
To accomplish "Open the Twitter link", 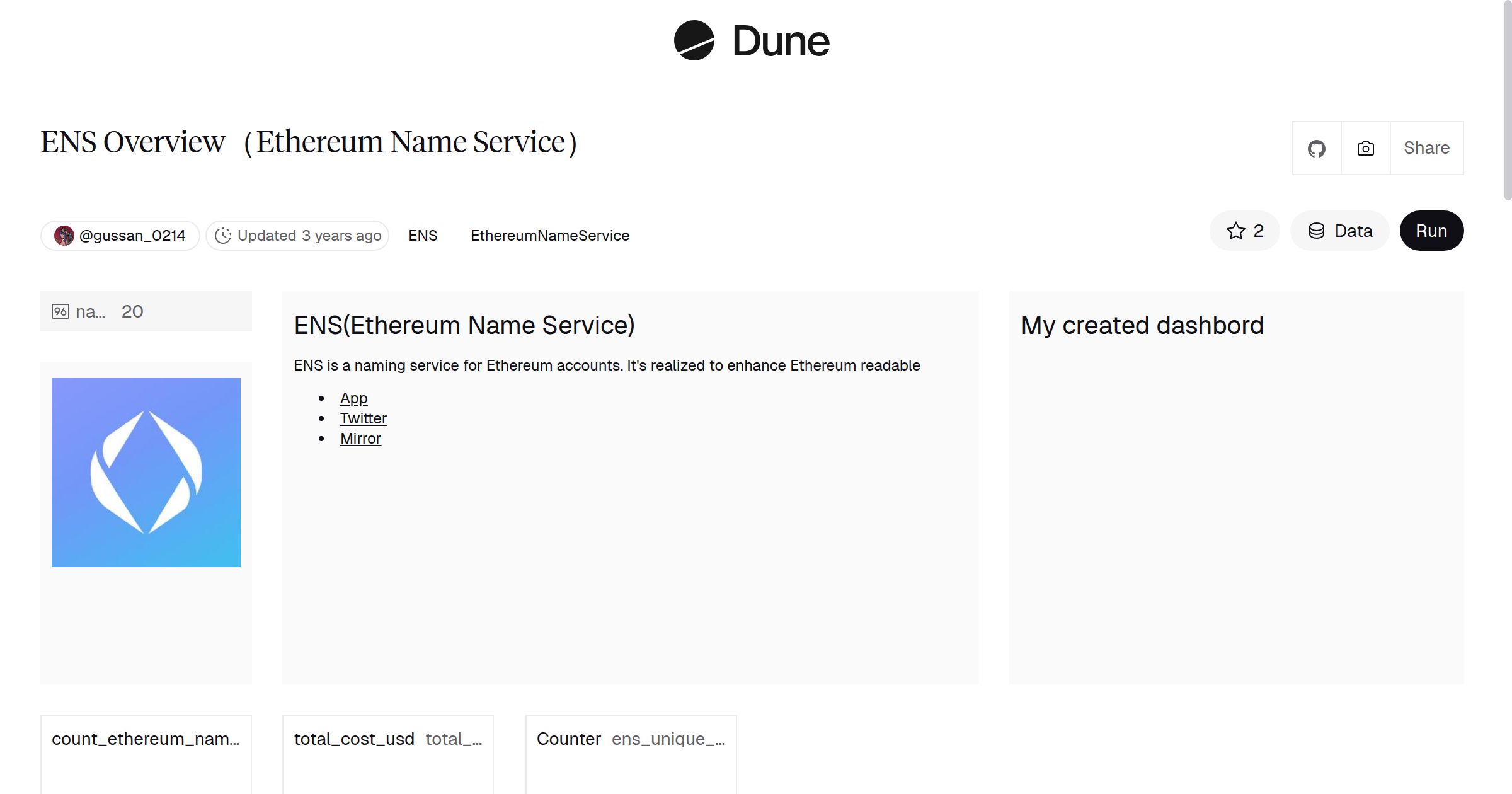I will tap(364, 418).
